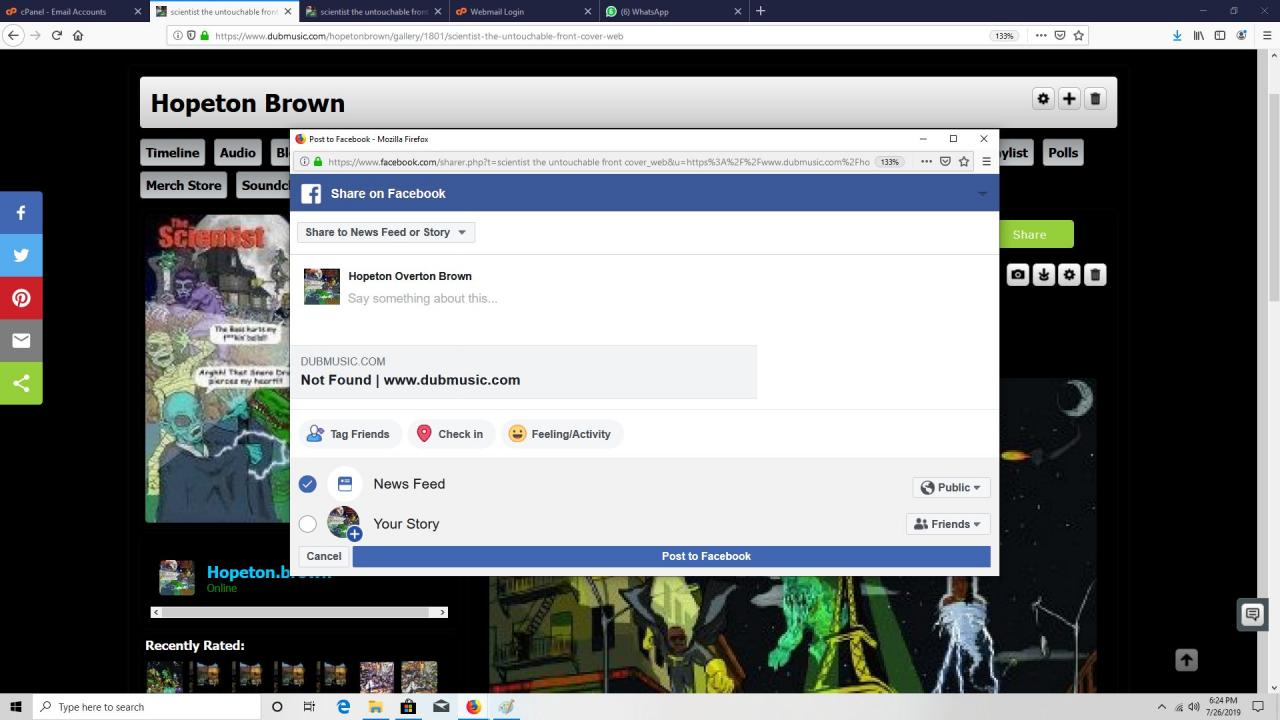
Task: Open Firefox from the Windows taskbar
Action: pos(473,707)
